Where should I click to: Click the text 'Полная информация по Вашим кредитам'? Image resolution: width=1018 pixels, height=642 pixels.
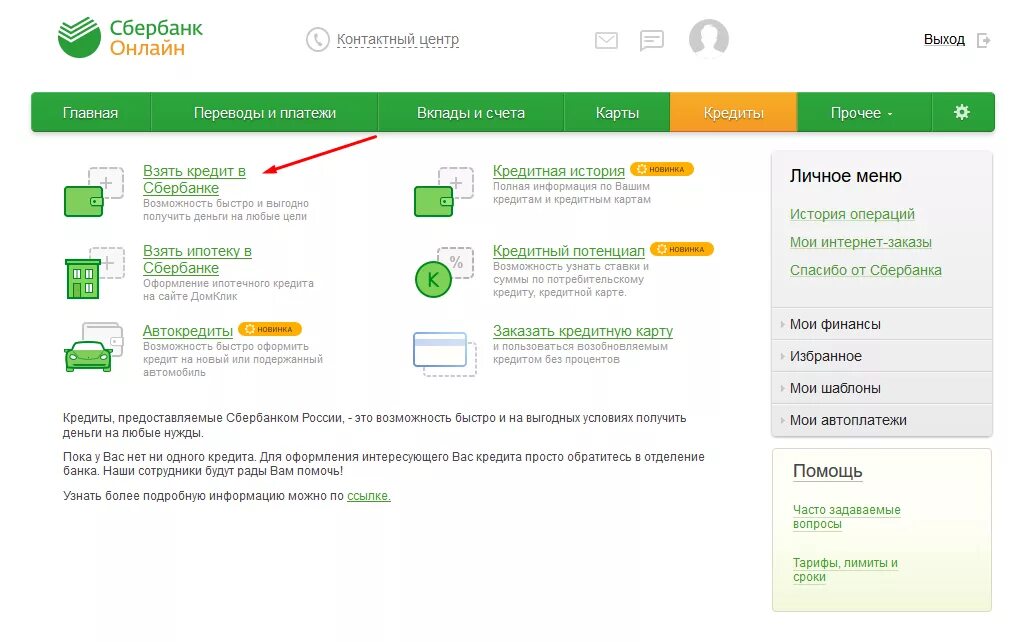pyautogui.click(x=571, y=193)
